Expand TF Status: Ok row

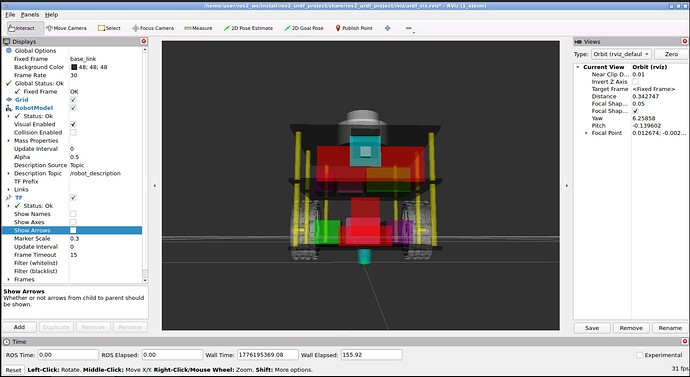coord(8,206)
